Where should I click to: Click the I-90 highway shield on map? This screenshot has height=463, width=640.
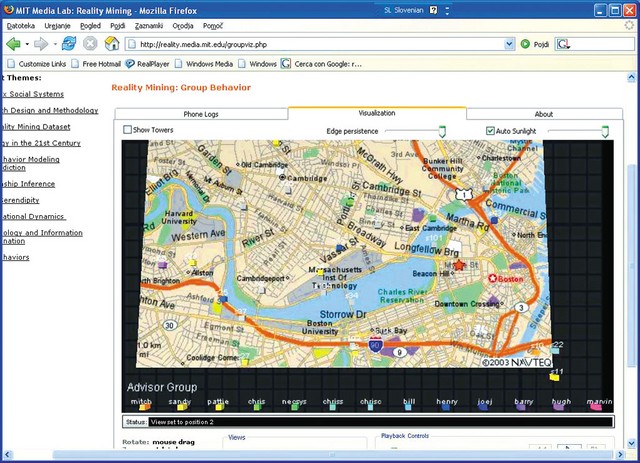pos(375,345)
